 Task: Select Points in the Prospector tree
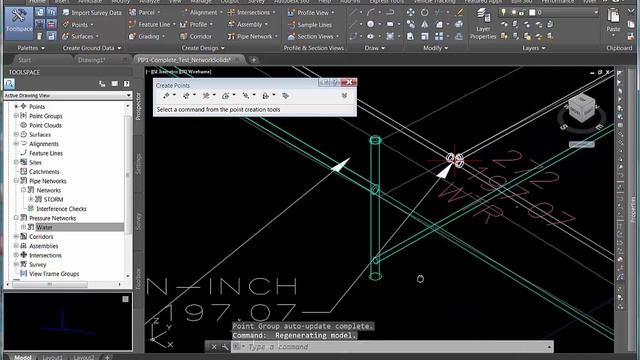(37, 107)
